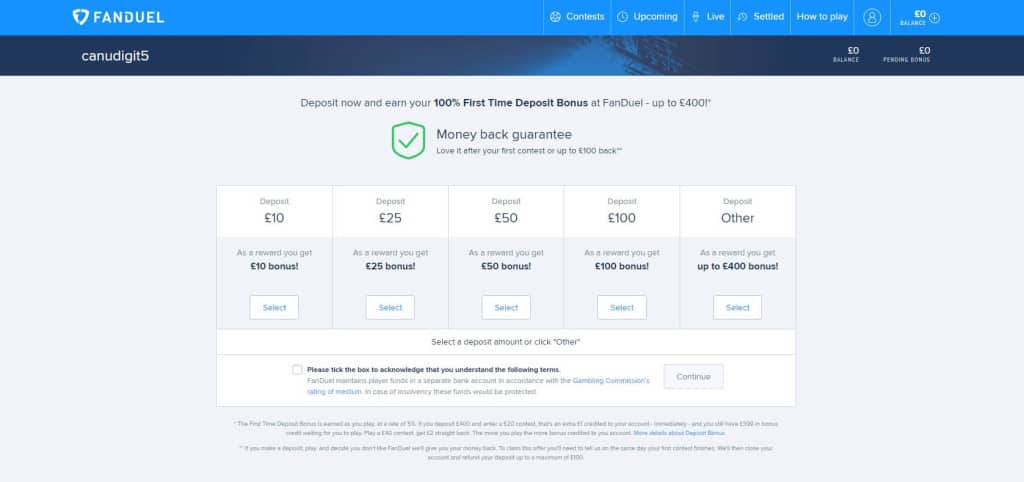Select the £100 deposit option
Image resolution: width=1024 pixels, height=482 pixels.
pyautogui.click(x=622, y=308)
